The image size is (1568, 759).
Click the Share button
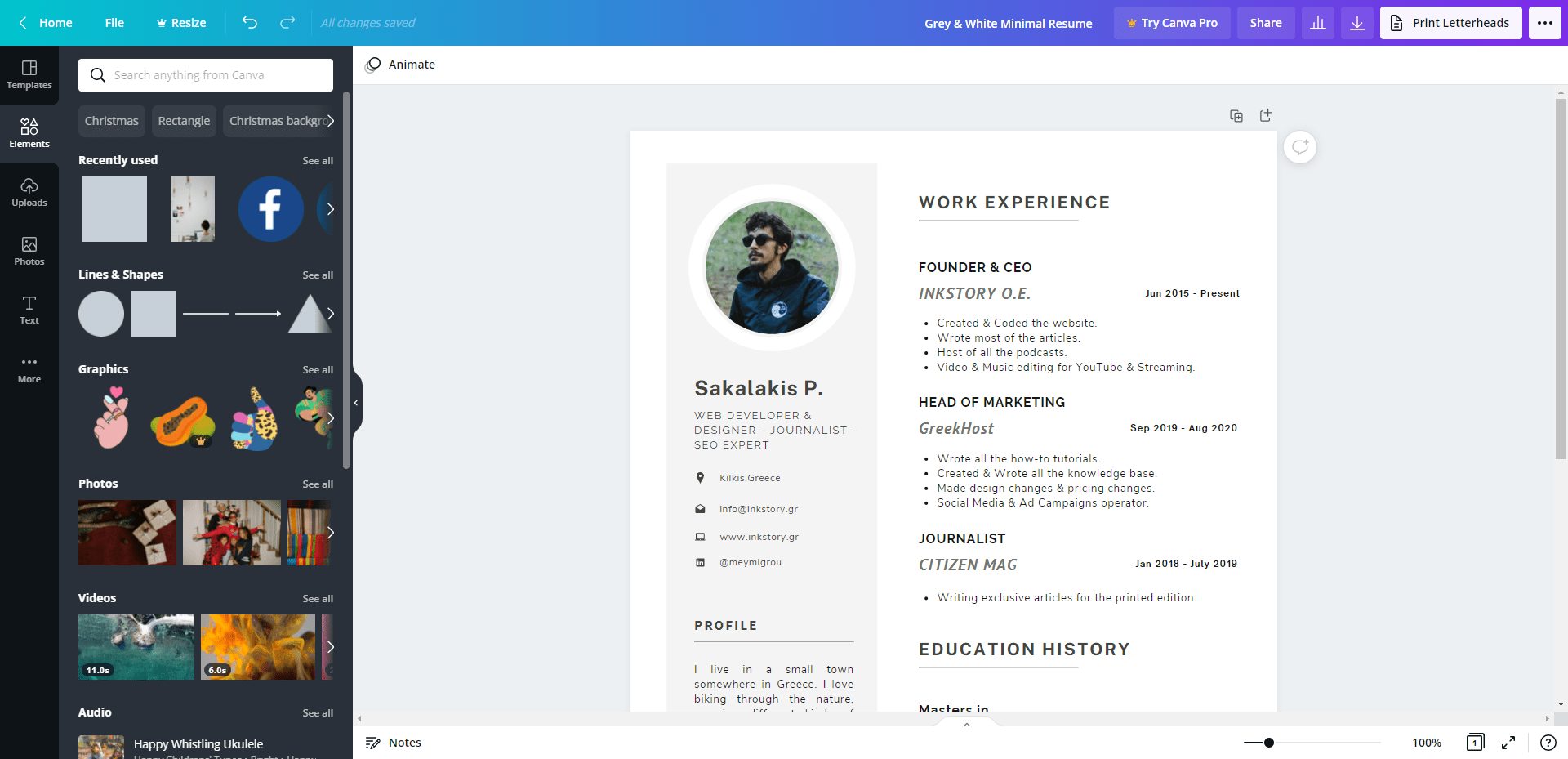(x=1266, y=23)
